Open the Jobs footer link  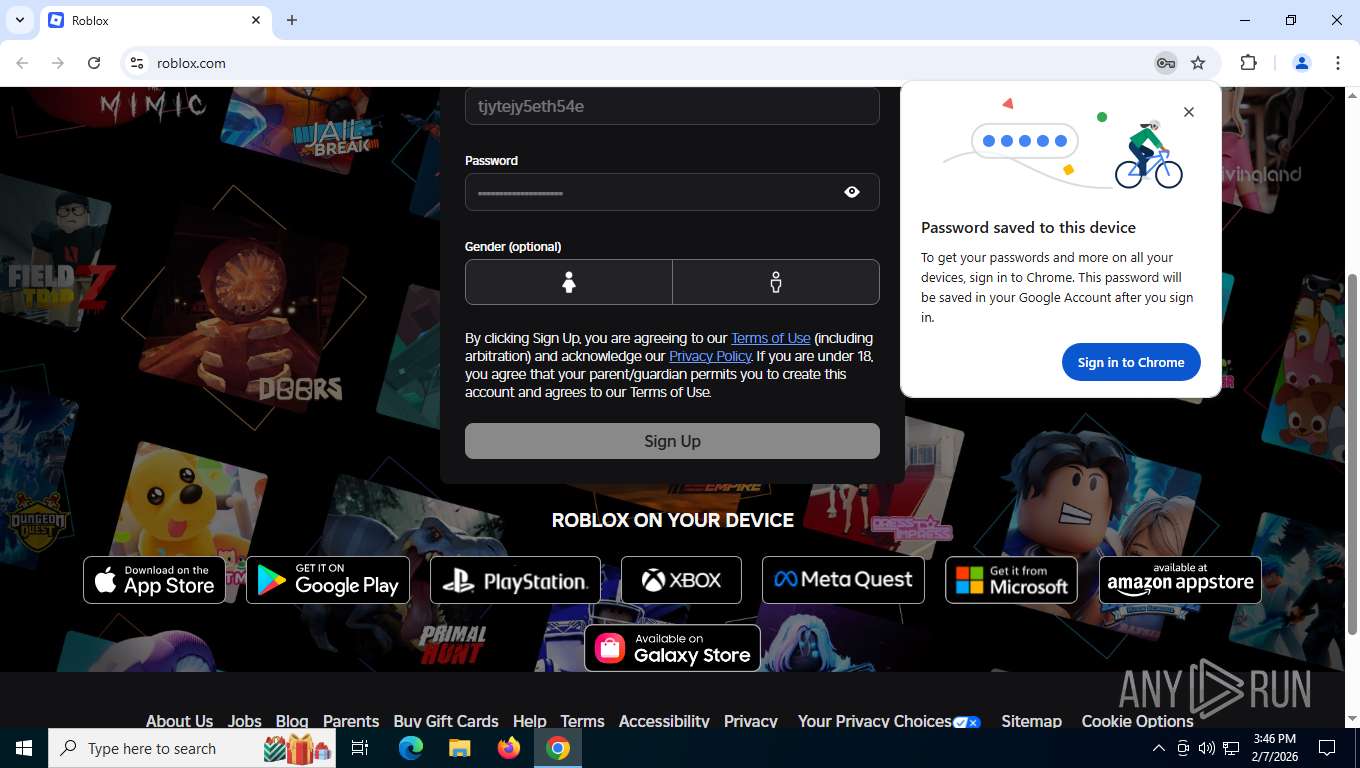point(244,721)
